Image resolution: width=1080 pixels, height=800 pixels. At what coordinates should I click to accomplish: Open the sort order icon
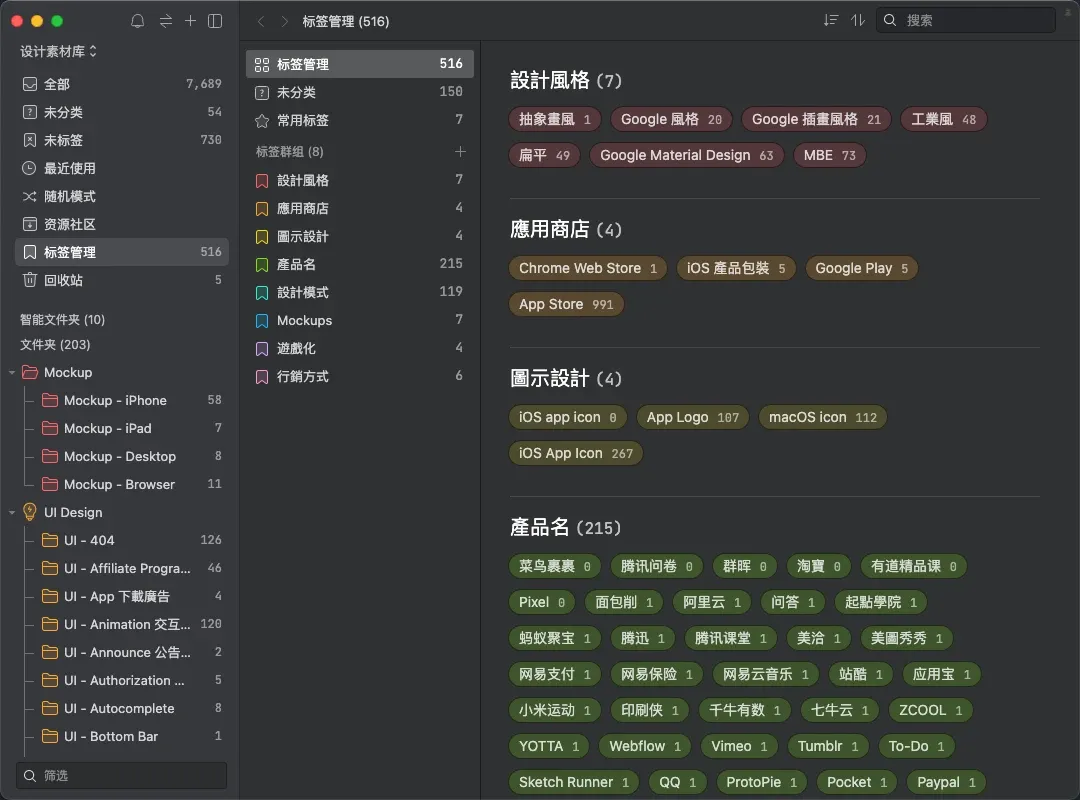(x=831, y=21)
